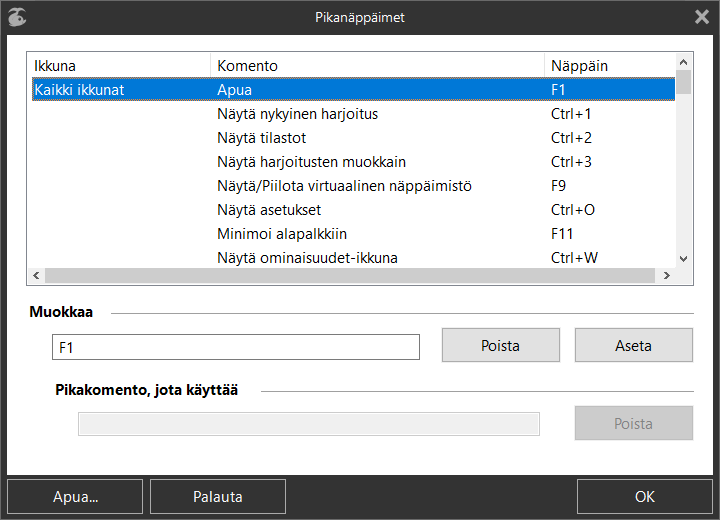This screenshot has height=520, width=720.
Task: Select the Näytä/Piilota virtuaalinen näppäimistö row
Action: [353, 186]
